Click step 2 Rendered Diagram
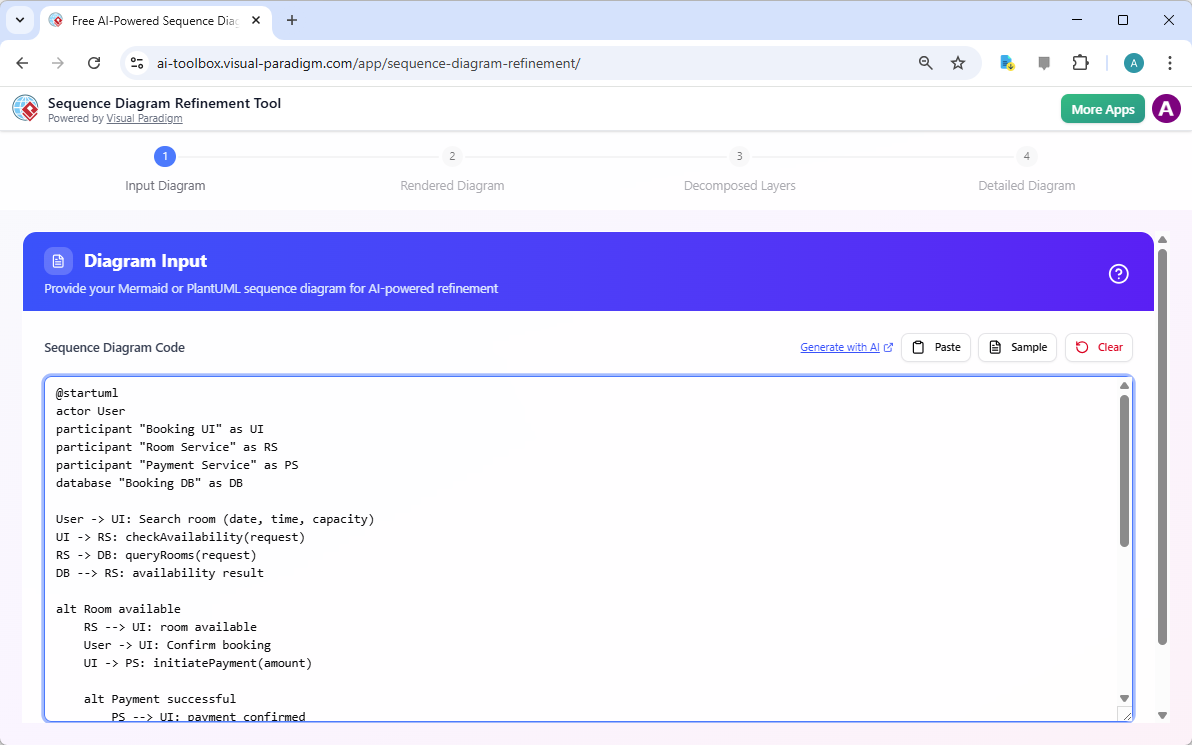The height and width of the screenshot is (745, 1192). click(x=452, y=156)
